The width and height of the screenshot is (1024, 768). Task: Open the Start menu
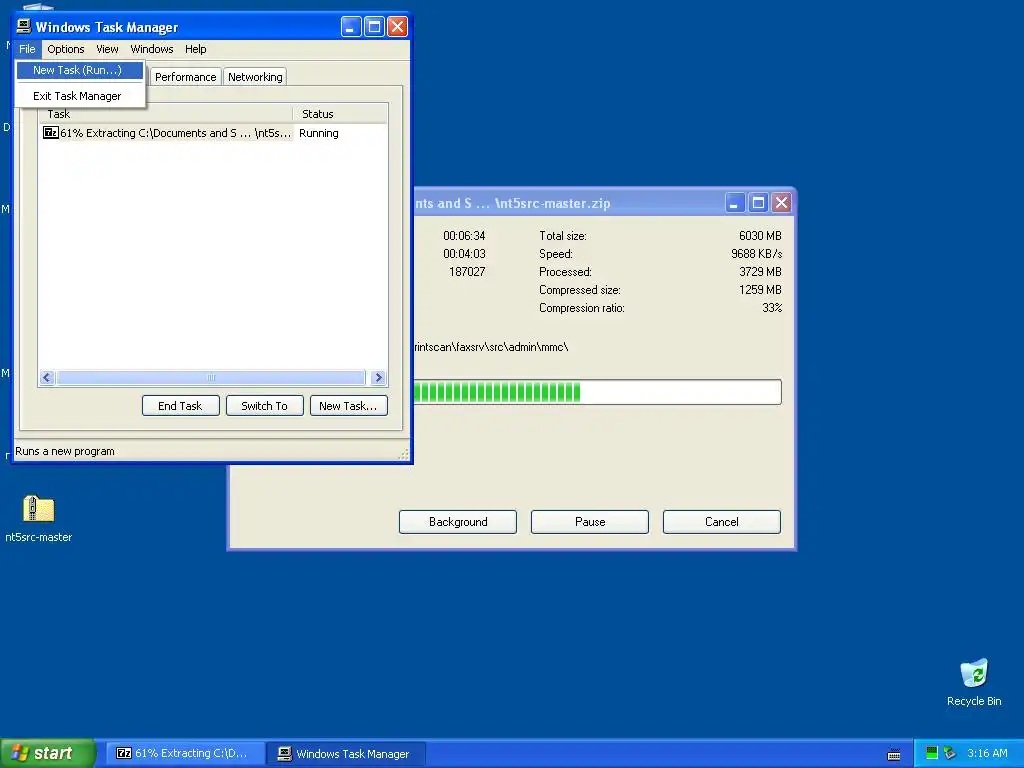[48, 753]
